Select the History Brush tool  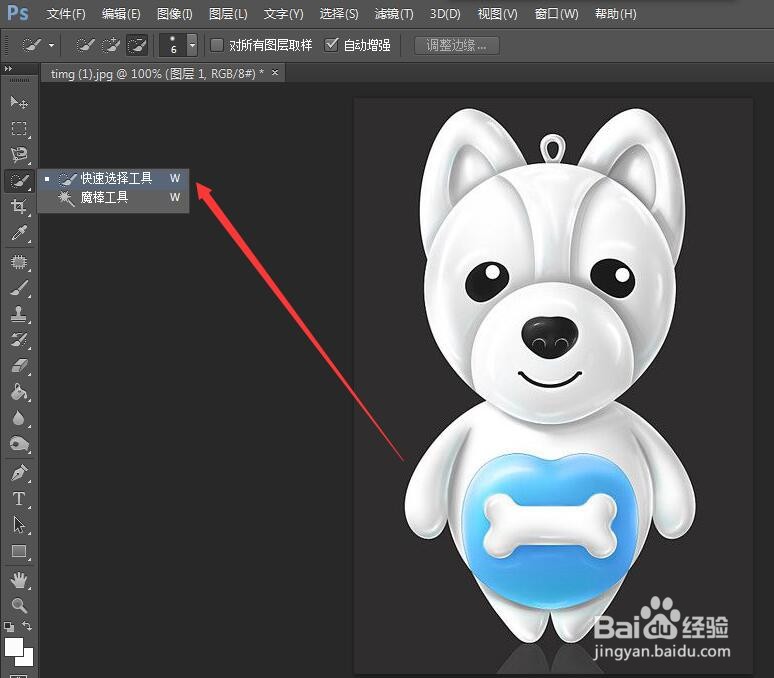(x=19, y=340)
